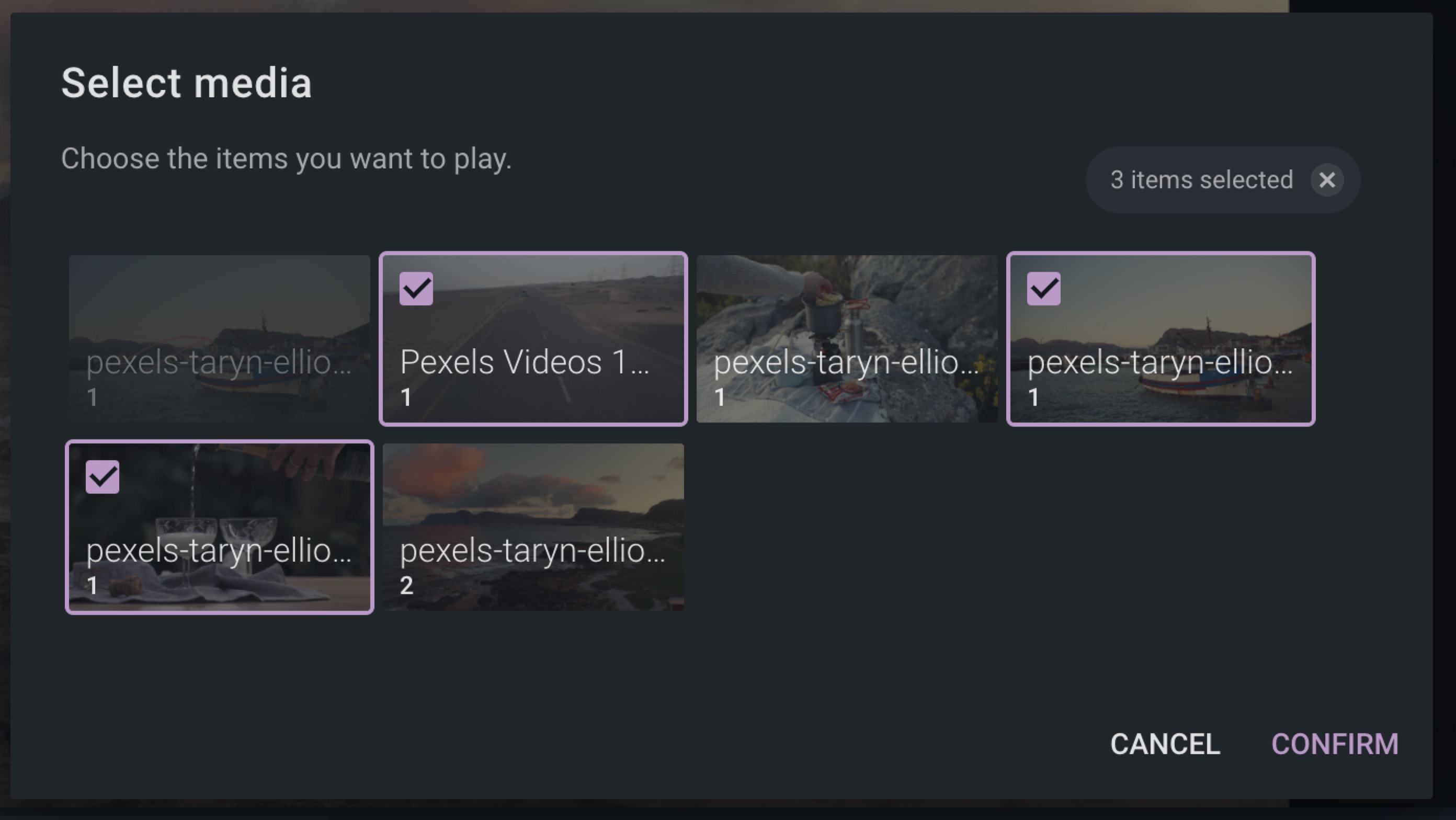Uncheck the top-row boat harbor clip checkbox
This screenshot has width=1456, height=820.
click(1043, 289)
